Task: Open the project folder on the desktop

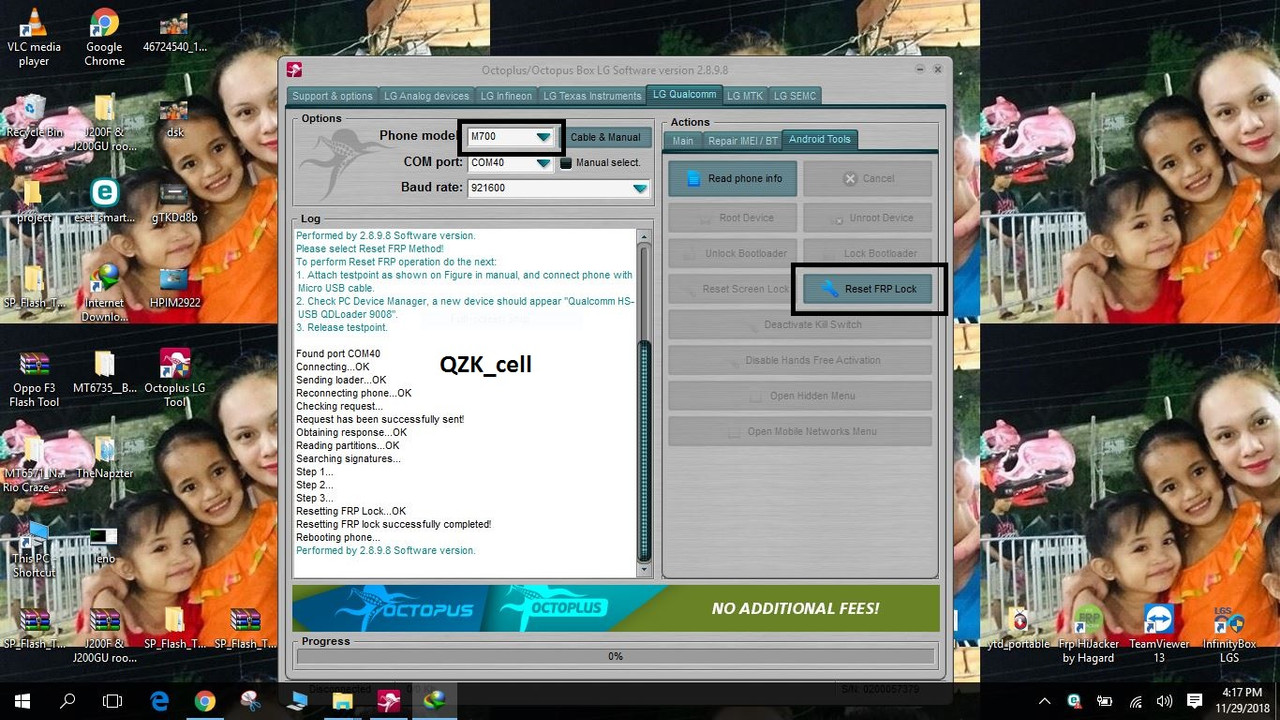Action: tap(34, 201)
